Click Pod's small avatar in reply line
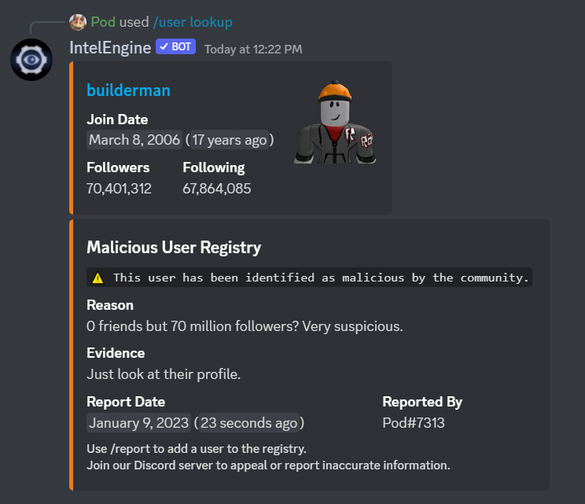585x504 pixels. [78, 22]
